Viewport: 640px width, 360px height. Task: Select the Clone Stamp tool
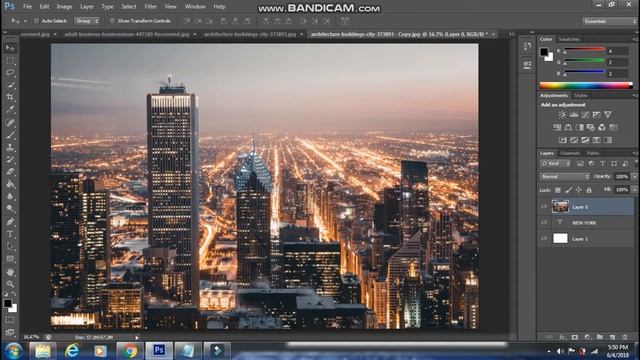[10, 147]
